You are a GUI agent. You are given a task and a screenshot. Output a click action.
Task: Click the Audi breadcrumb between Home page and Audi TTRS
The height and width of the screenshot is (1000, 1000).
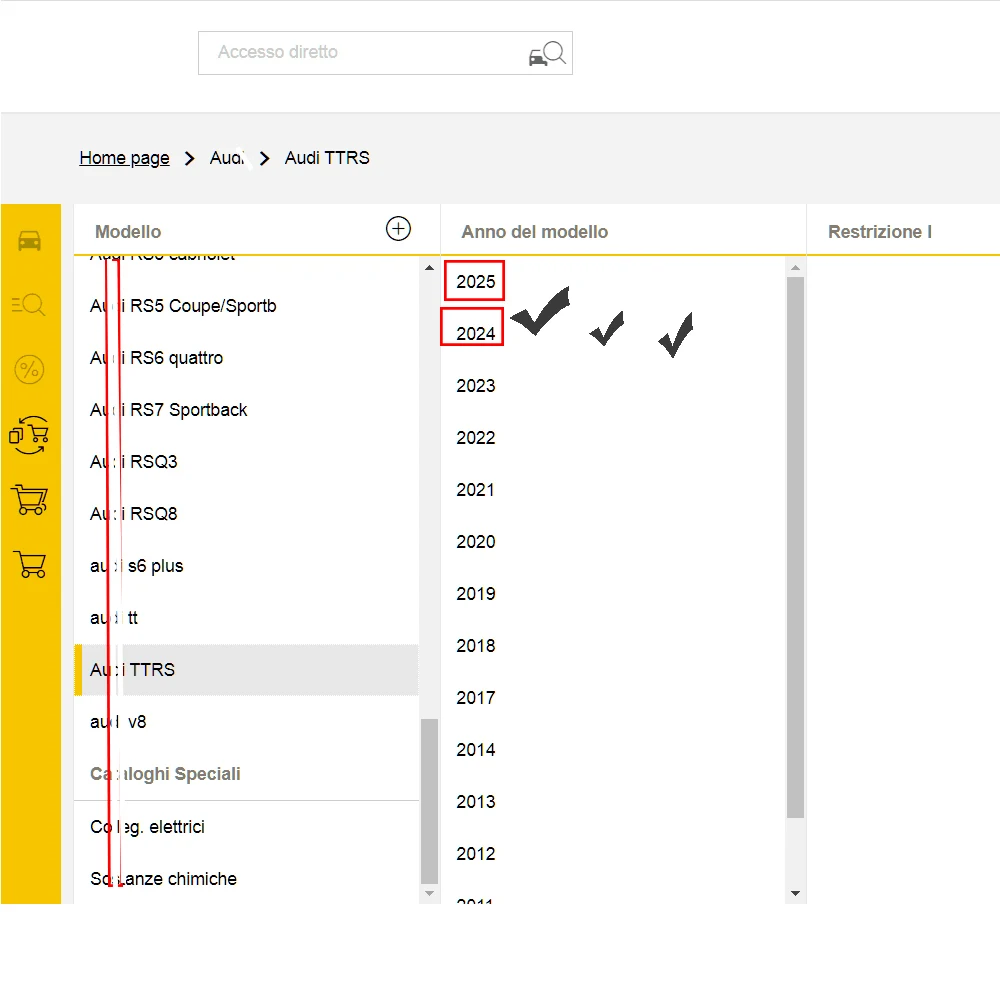click(x=228, y=158)
